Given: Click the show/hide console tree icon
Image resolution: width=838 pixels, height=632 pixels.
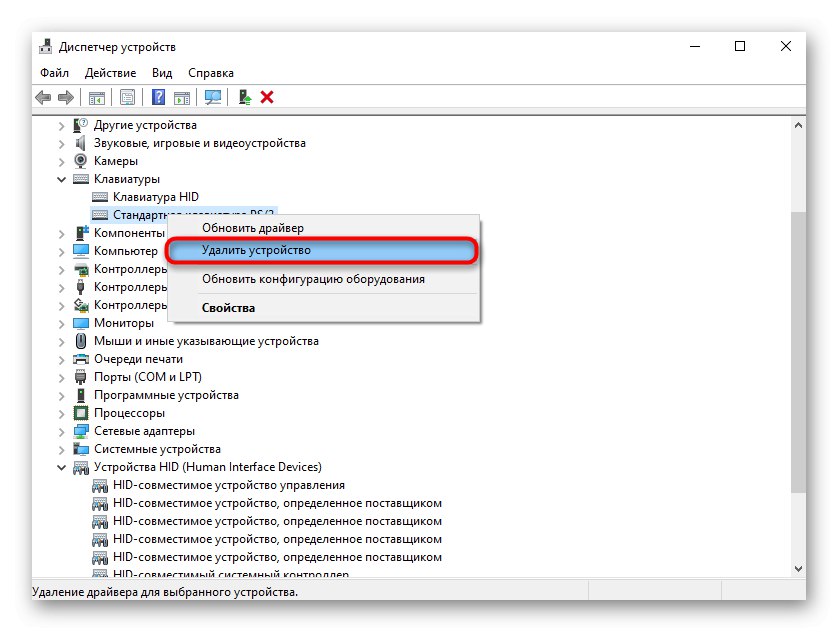Looking at the screenshot, I should (97, 97).
